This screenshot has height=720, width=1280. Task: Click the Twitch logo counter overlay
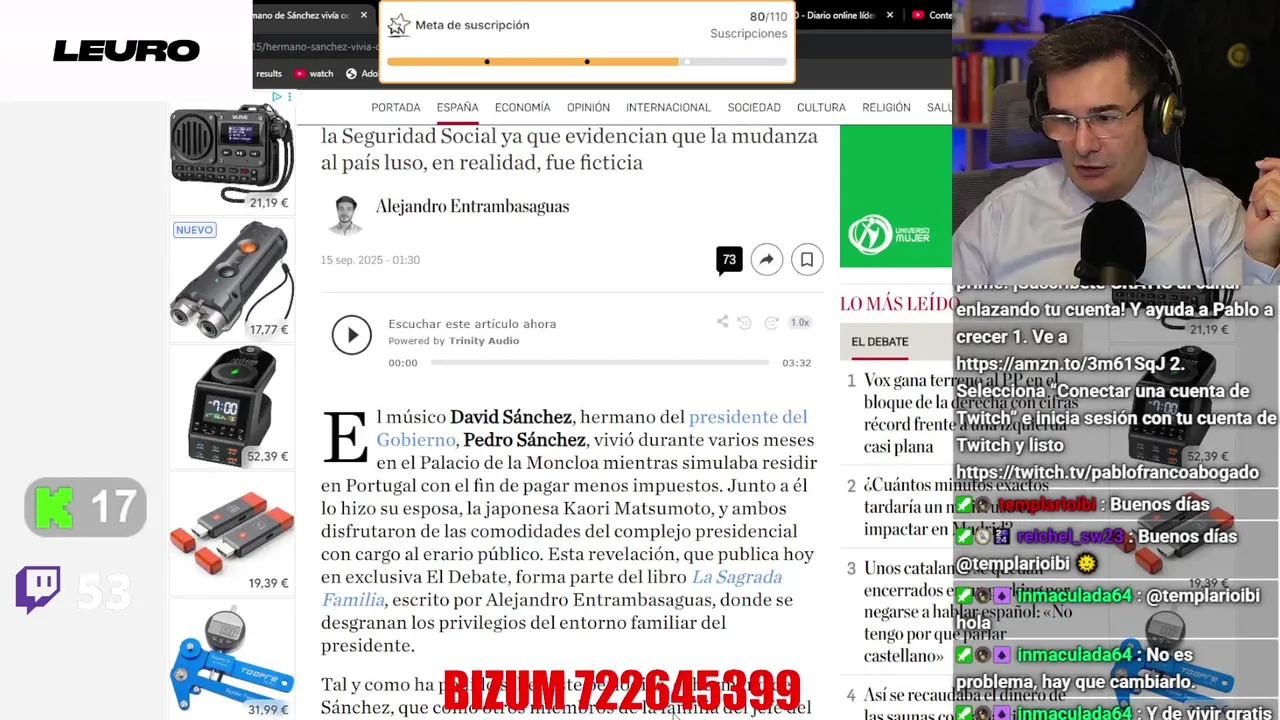74,591
